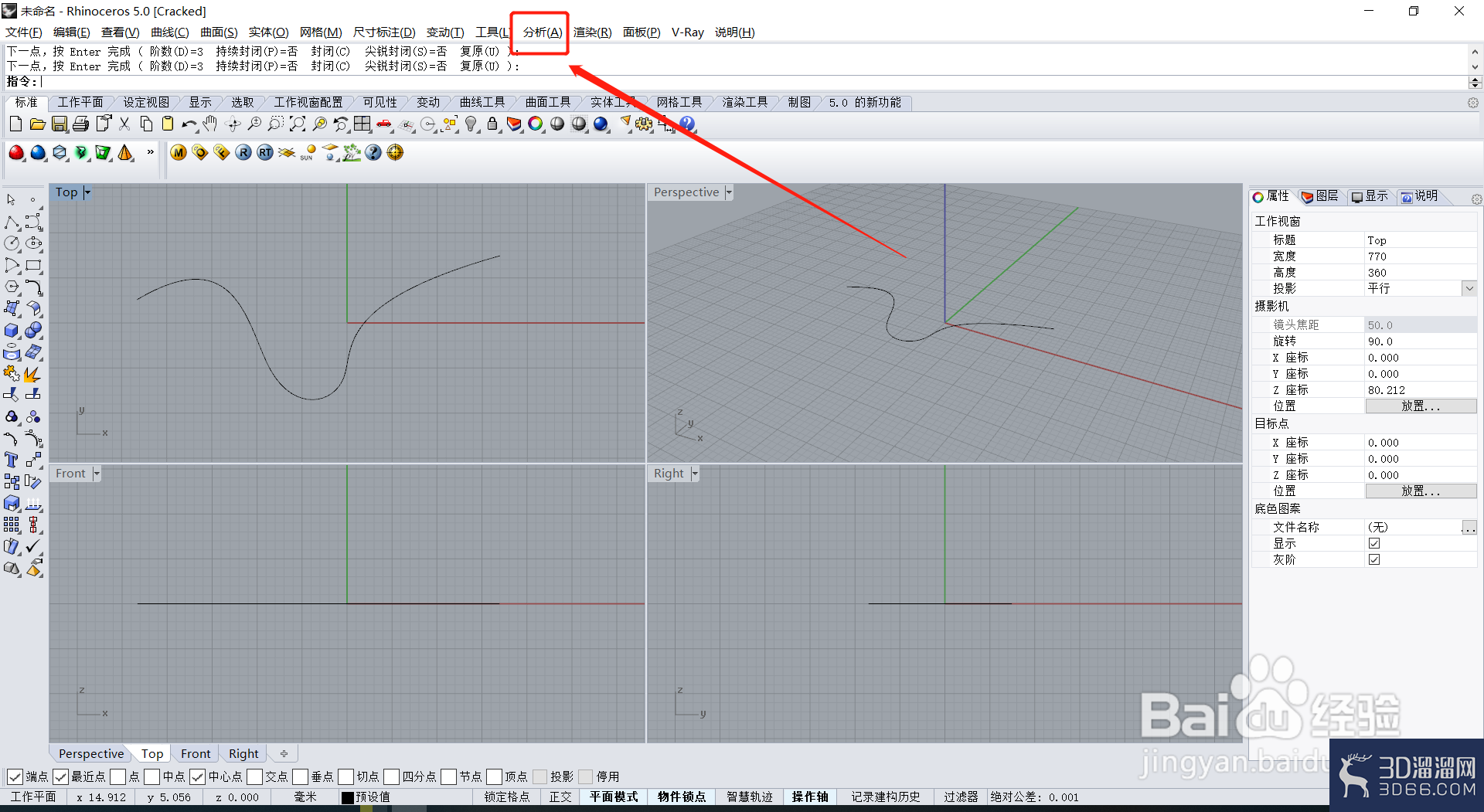Save the model with the floppy disk icon

(59, 124)
